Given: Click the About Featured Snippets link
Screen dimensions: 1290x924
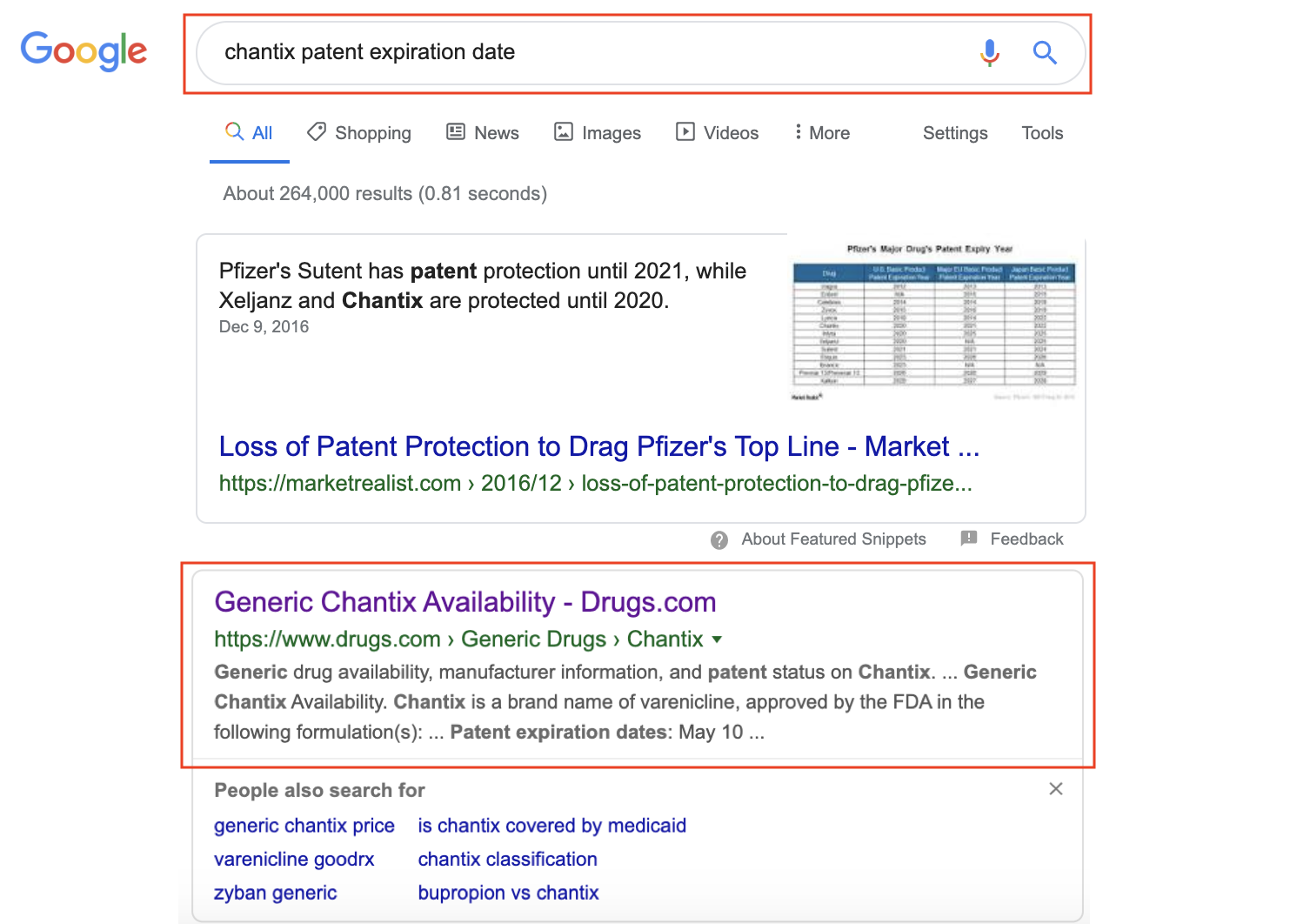Looking at the screenshot, I should [x=832, y=539].
